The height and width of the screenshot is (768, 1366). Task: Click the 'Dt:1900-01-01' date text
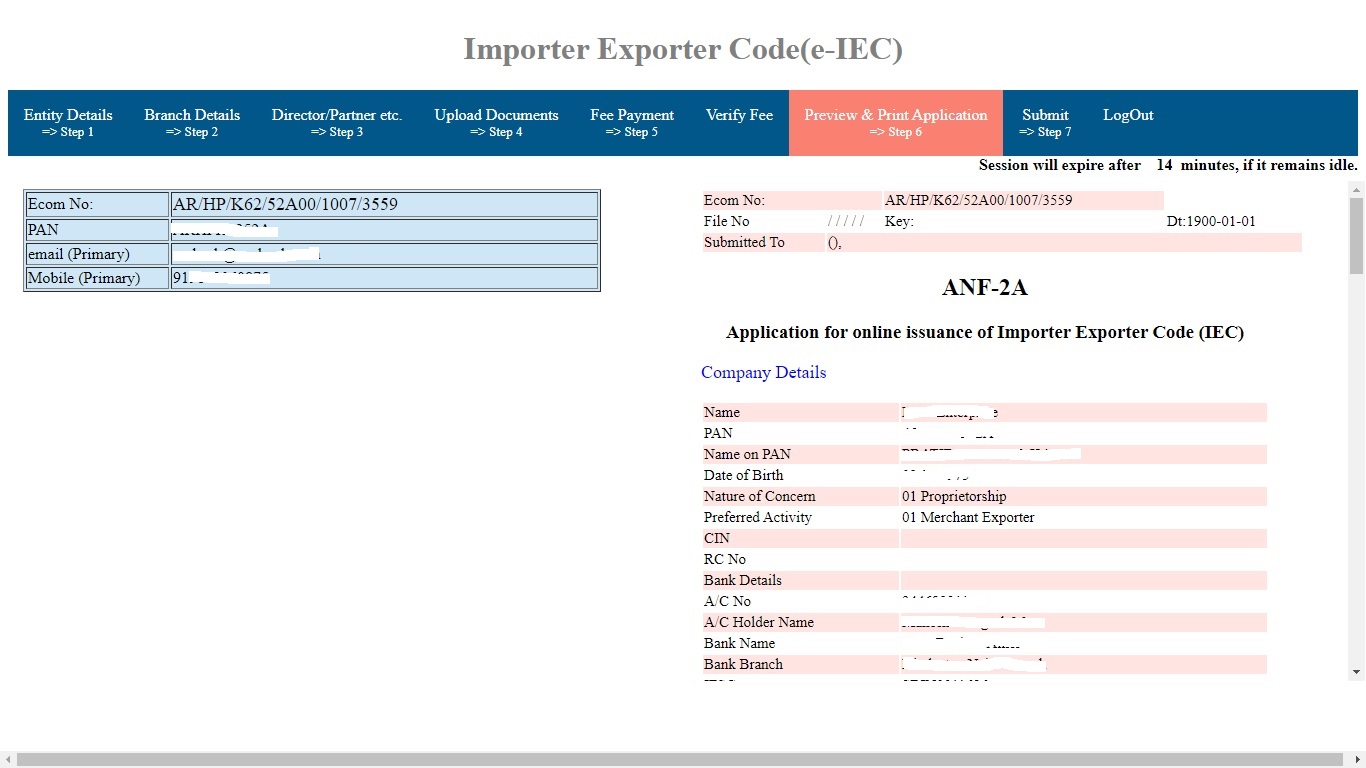click(x=1211, y=221)
